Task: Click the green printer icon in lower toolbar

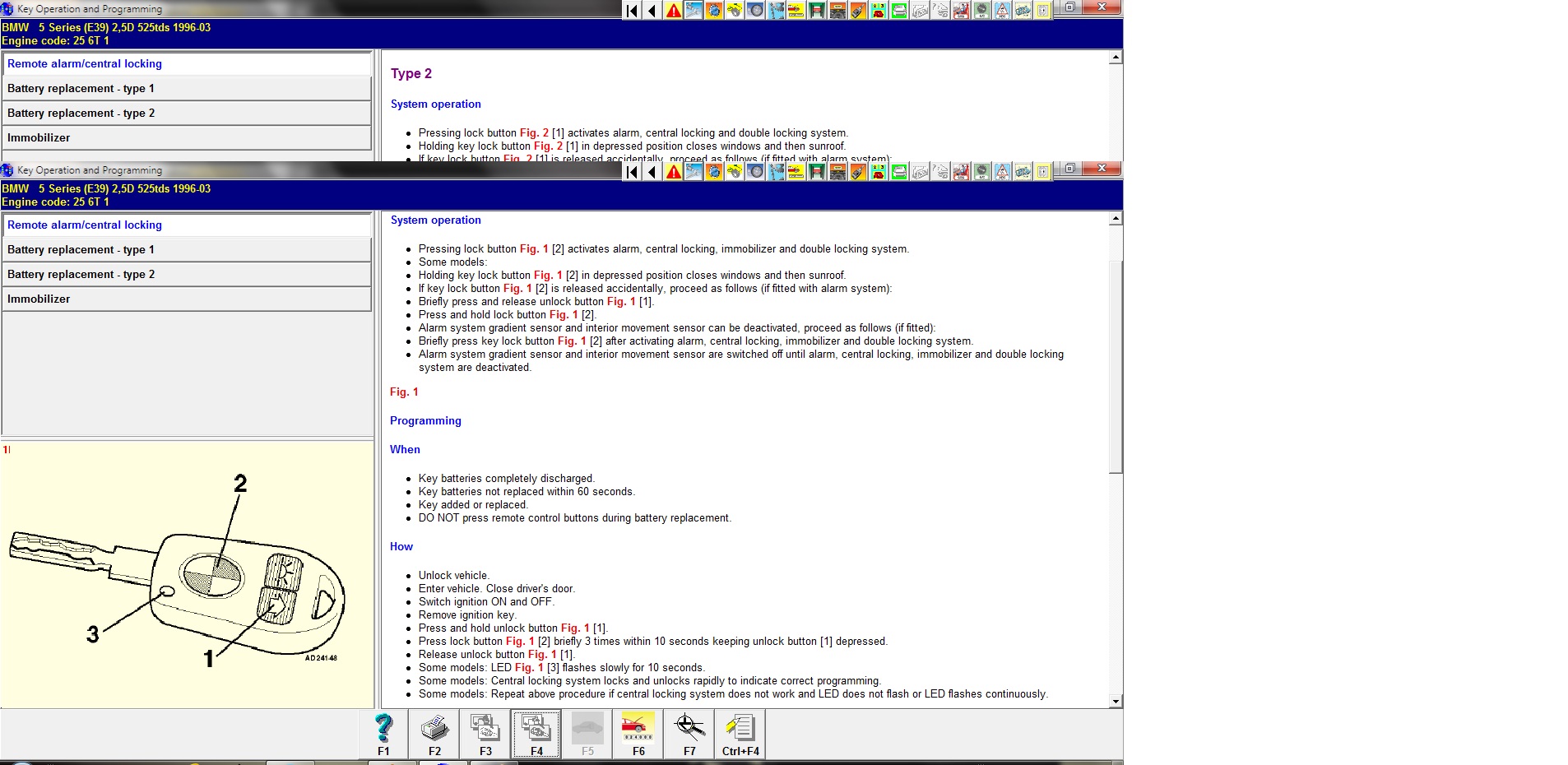Action: coord(899,172)
